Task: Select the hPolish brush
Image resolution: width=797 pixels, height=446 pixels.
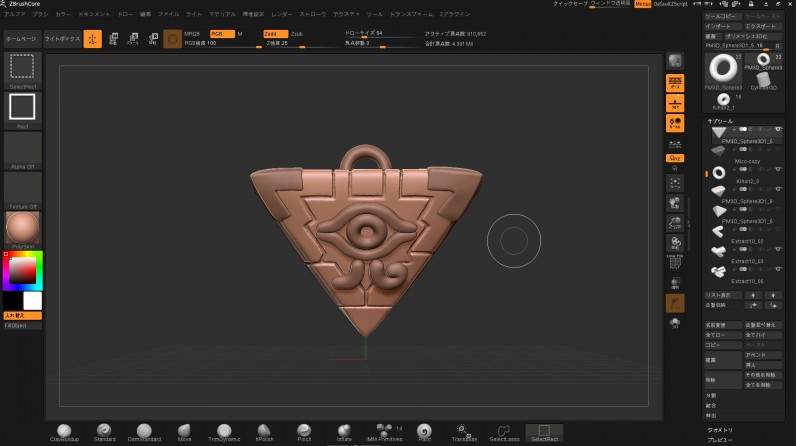Action: point(264,431)
